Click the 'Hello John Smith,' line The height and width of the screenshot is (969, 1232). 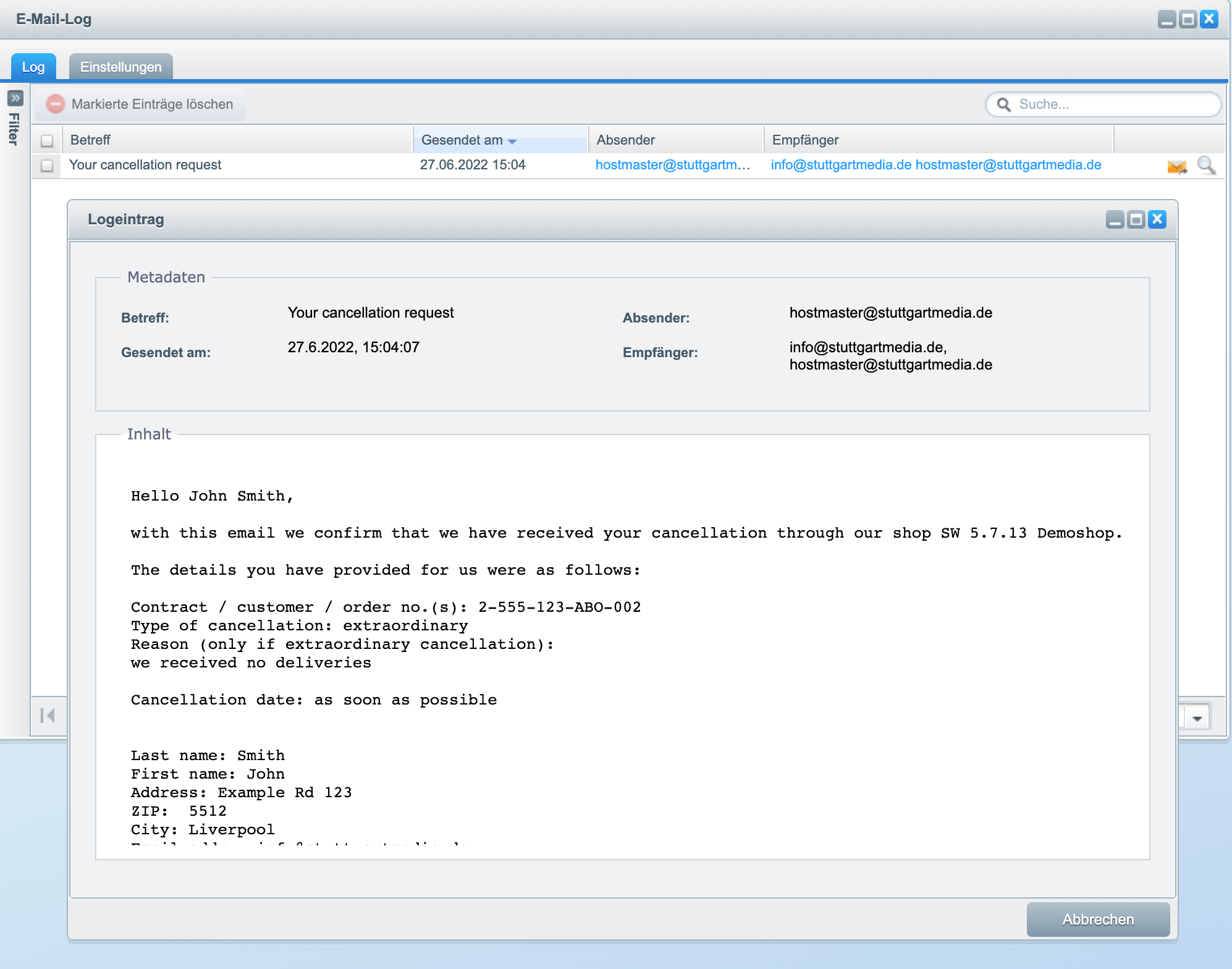coord(212,496)
